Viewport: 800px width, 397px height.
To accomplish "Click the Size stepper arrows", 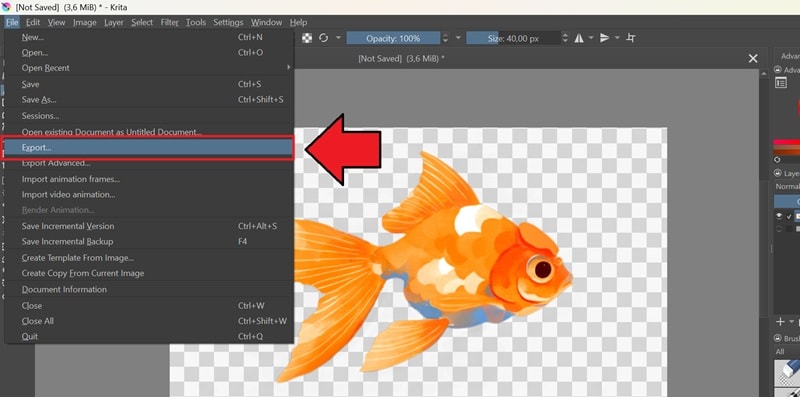I will pyautogui.click(x=565, y=38).
